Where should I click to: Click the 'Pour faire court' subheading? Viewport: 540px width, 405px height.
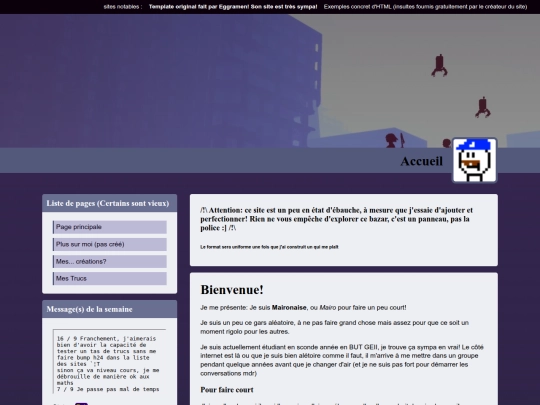click(x=227, y=390)
